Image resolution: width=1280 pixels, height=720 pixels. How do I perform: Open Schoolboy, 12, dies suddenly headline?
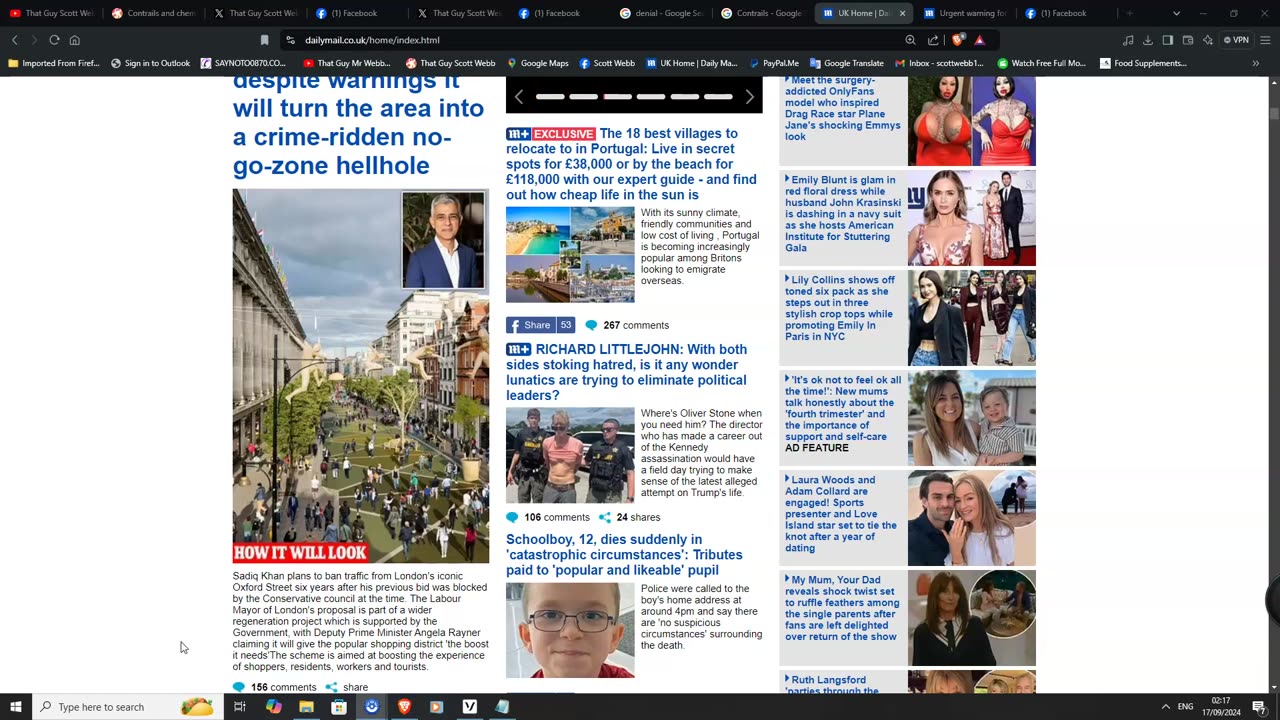pos(624,555)
